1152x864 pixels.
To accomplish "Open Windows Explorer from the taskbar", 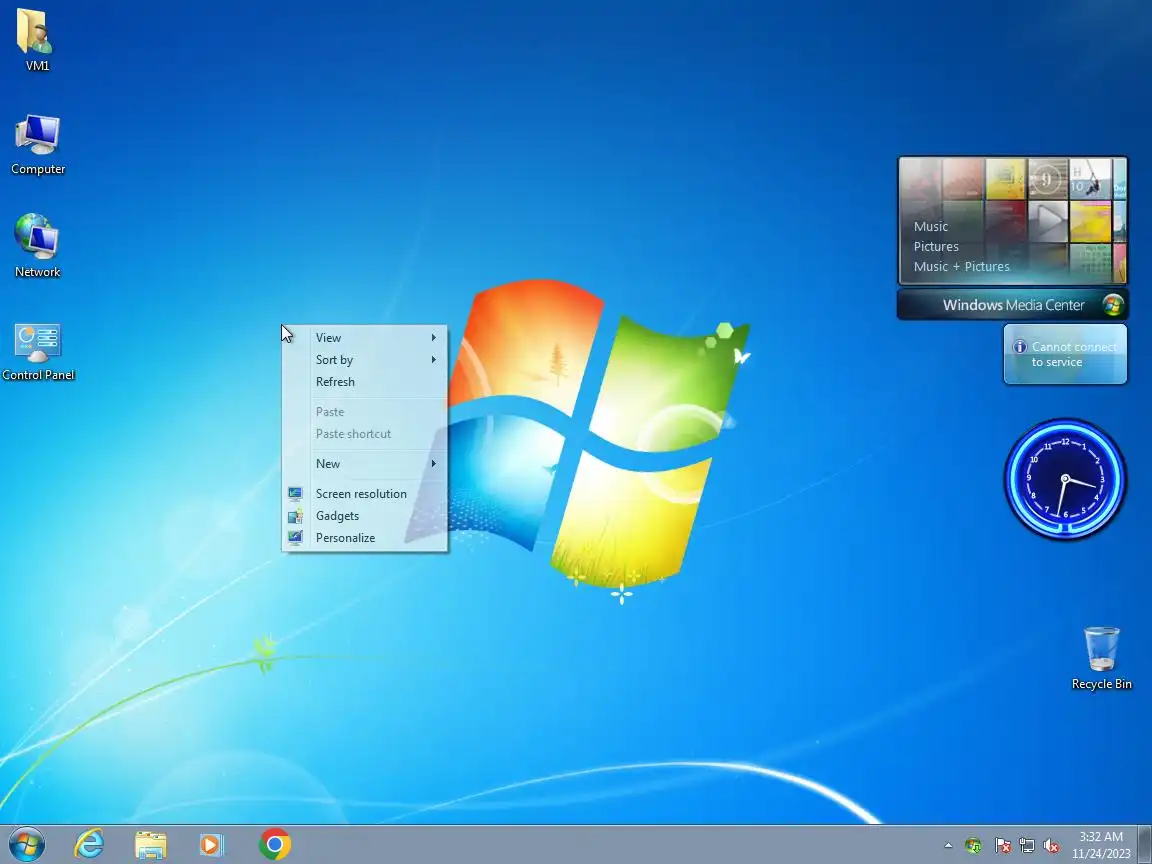I will point(151,845).
